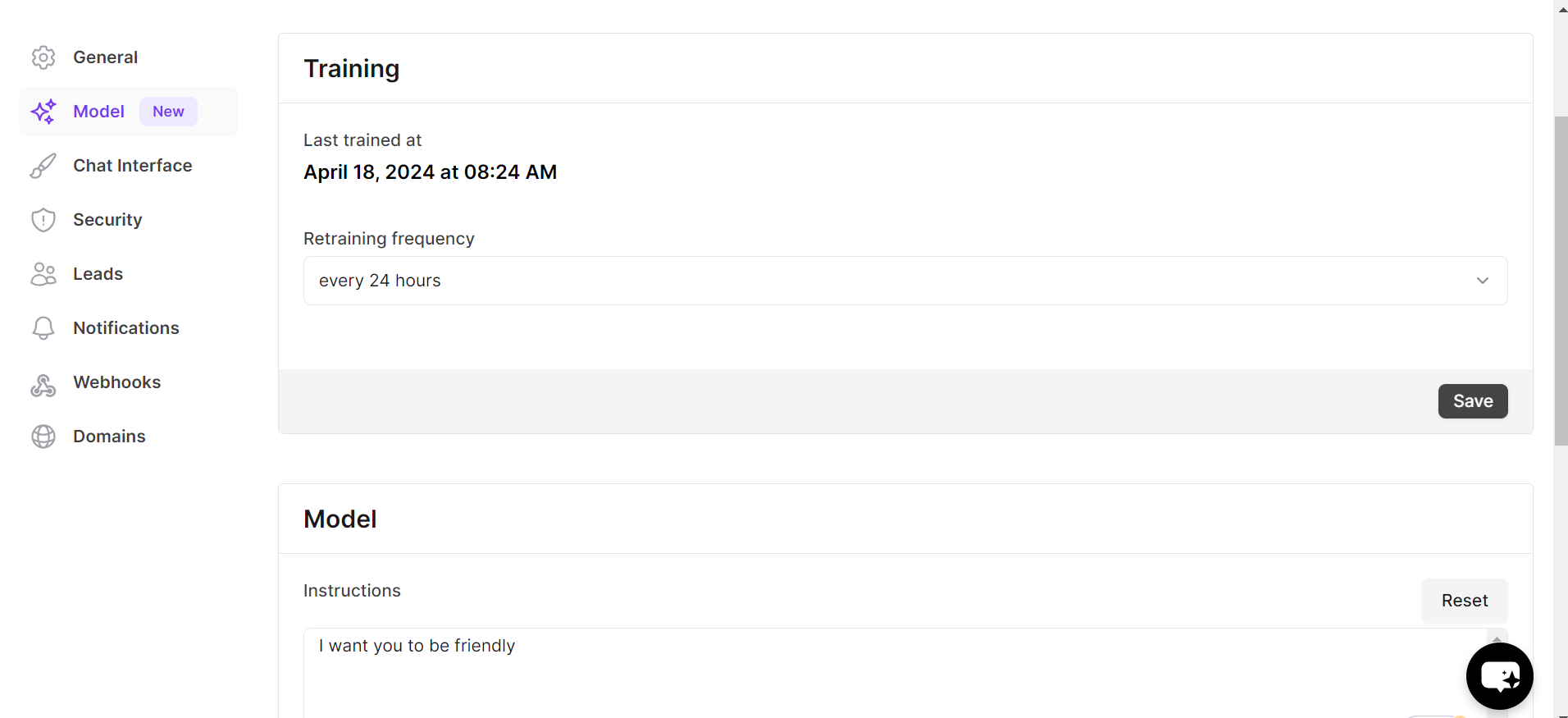Click the Domains globe icon
This screenshot has height=718, width=1568.
point(43,437)
